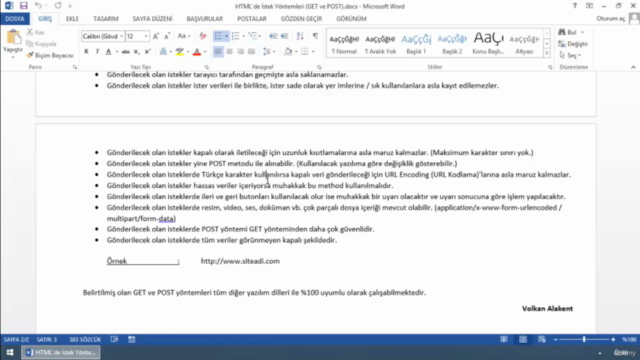Image resolution: width=640 pixels, height=360 pixels.
Task: Increase font size with the grow icon
Action: tap(156, 36)
